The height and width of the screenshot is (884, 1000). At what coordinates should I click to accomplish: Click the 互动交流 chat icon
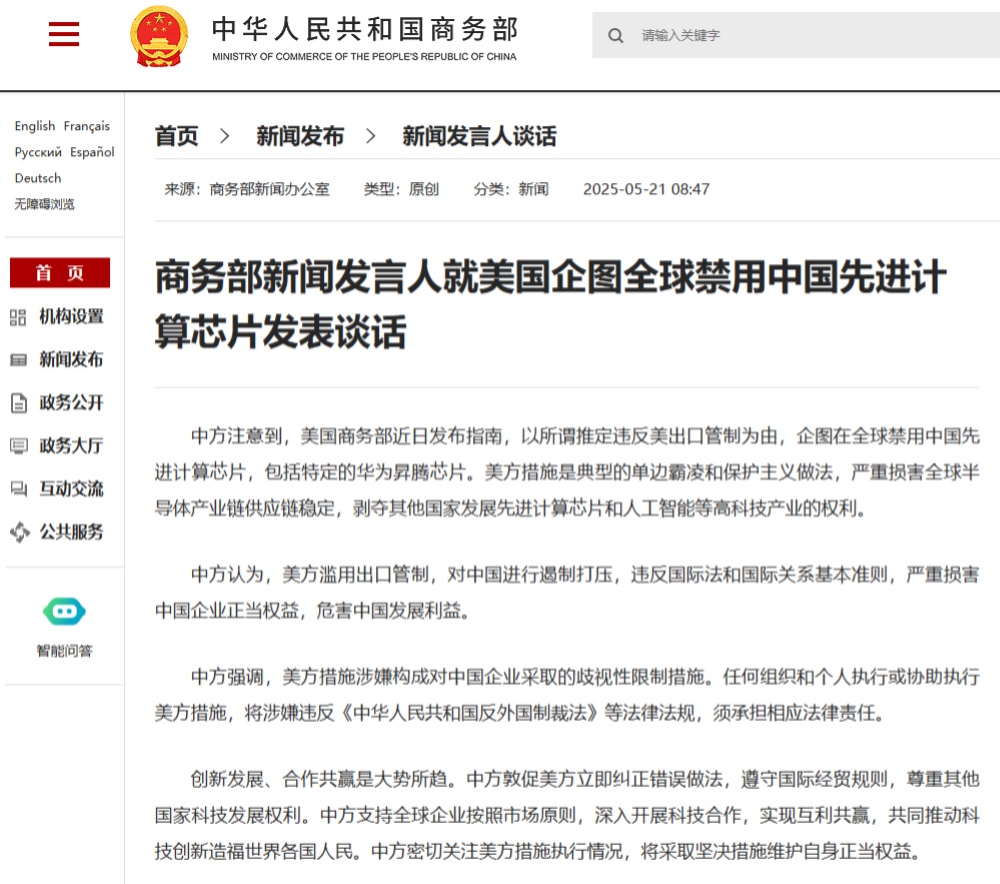(18, 489)
